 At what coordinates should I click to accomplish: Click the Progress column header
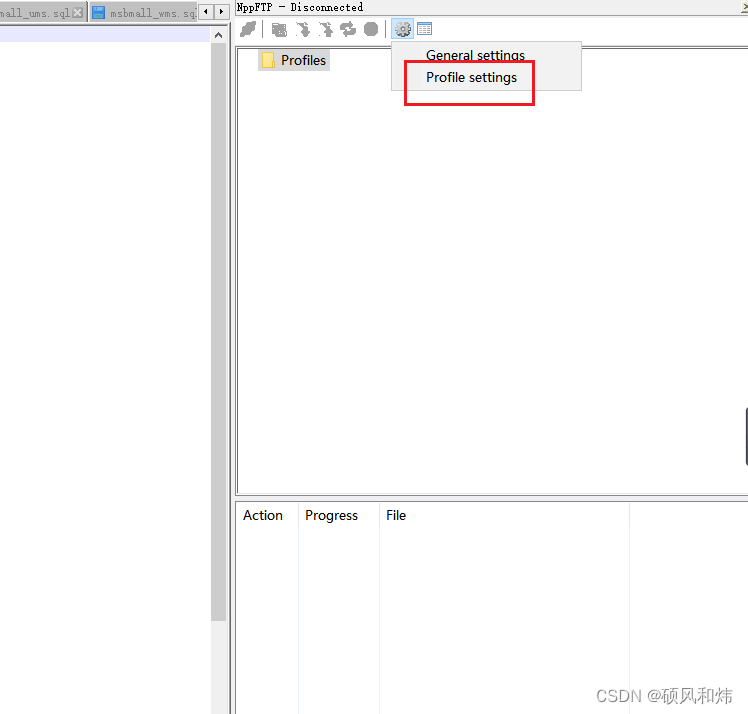click(x=339, y=516)
